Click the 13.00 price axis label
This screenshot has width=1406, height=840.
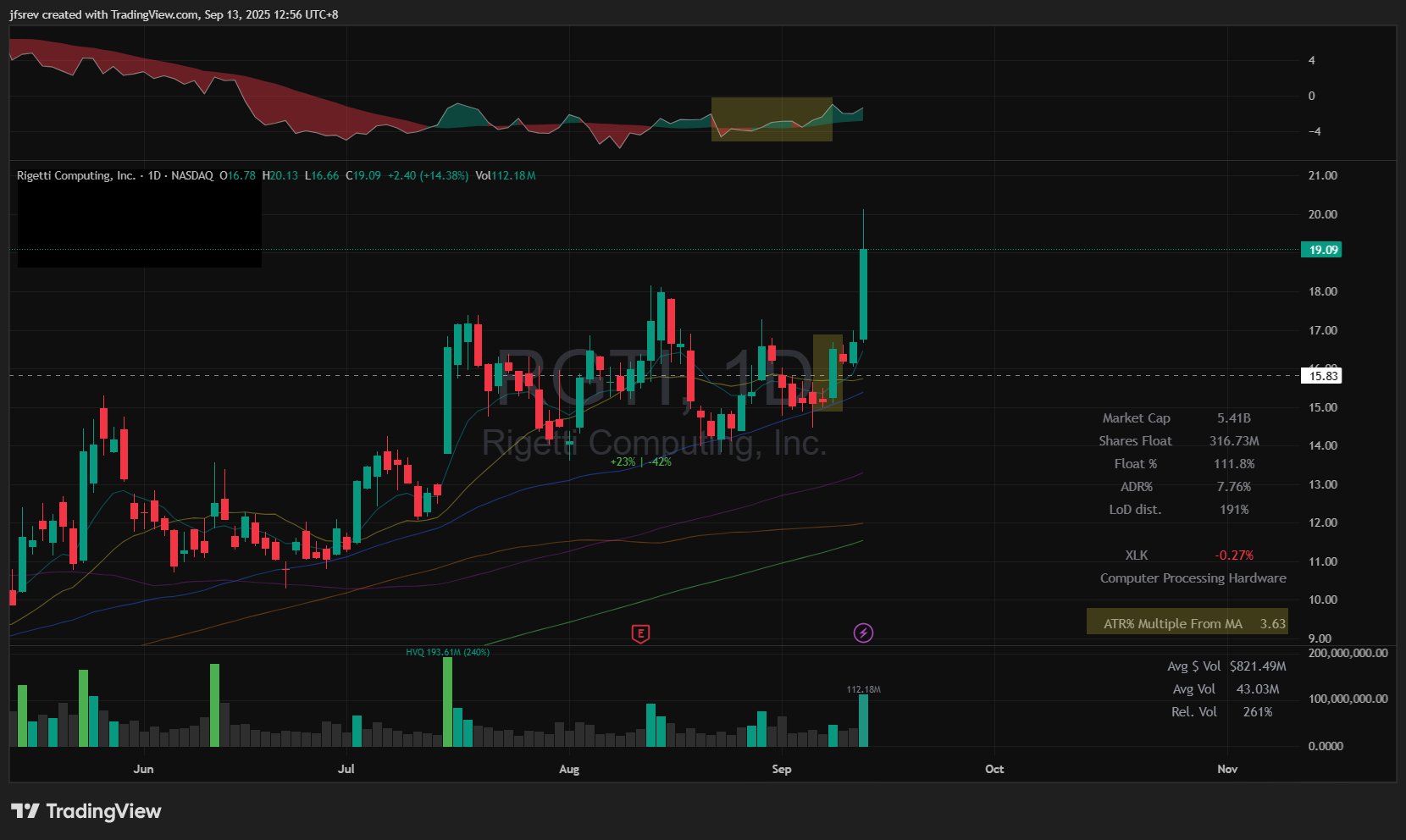click(x=1323, y=485)
